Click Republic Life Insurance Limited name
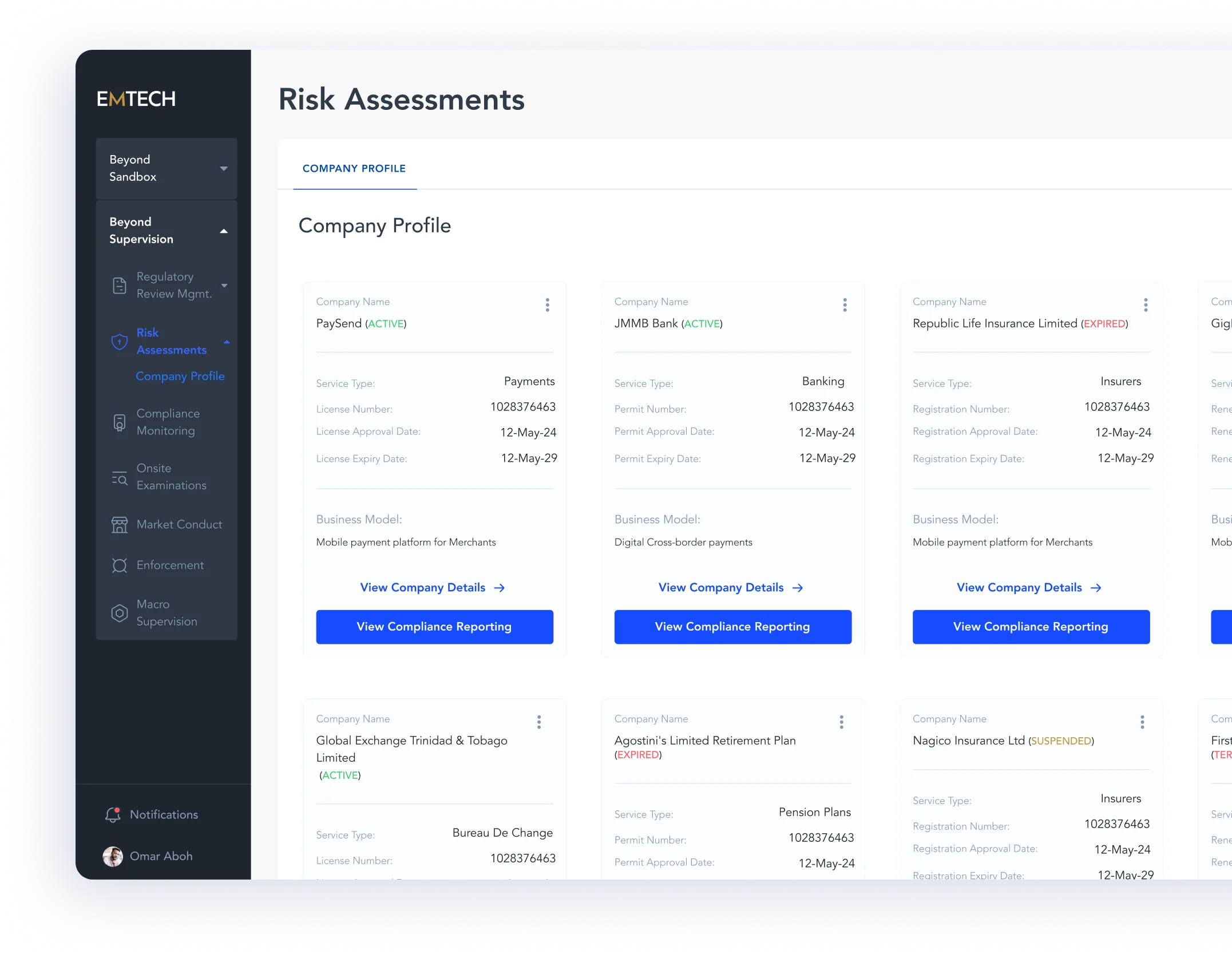The width and height of the screenshot is (1232, 954). click(995, 323)
